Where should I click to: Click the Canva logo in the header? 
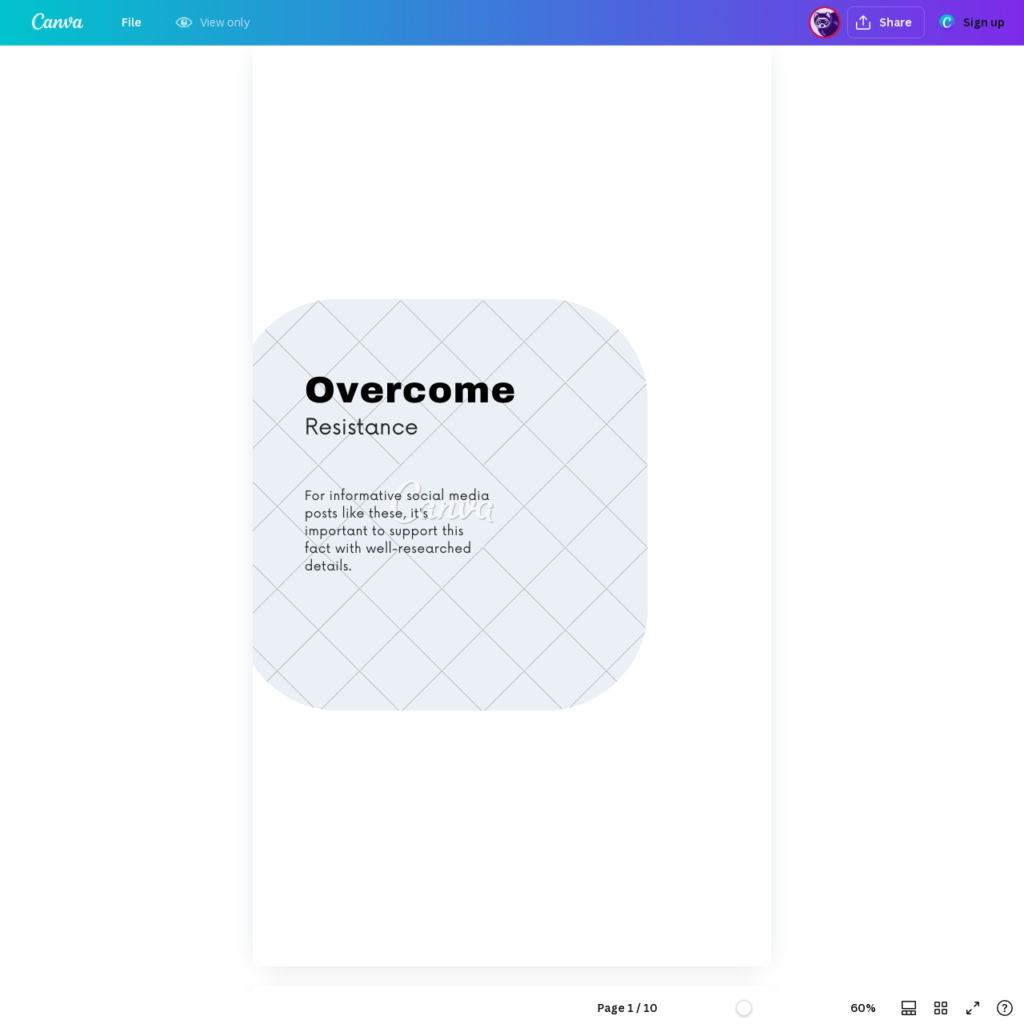(57, 22)
